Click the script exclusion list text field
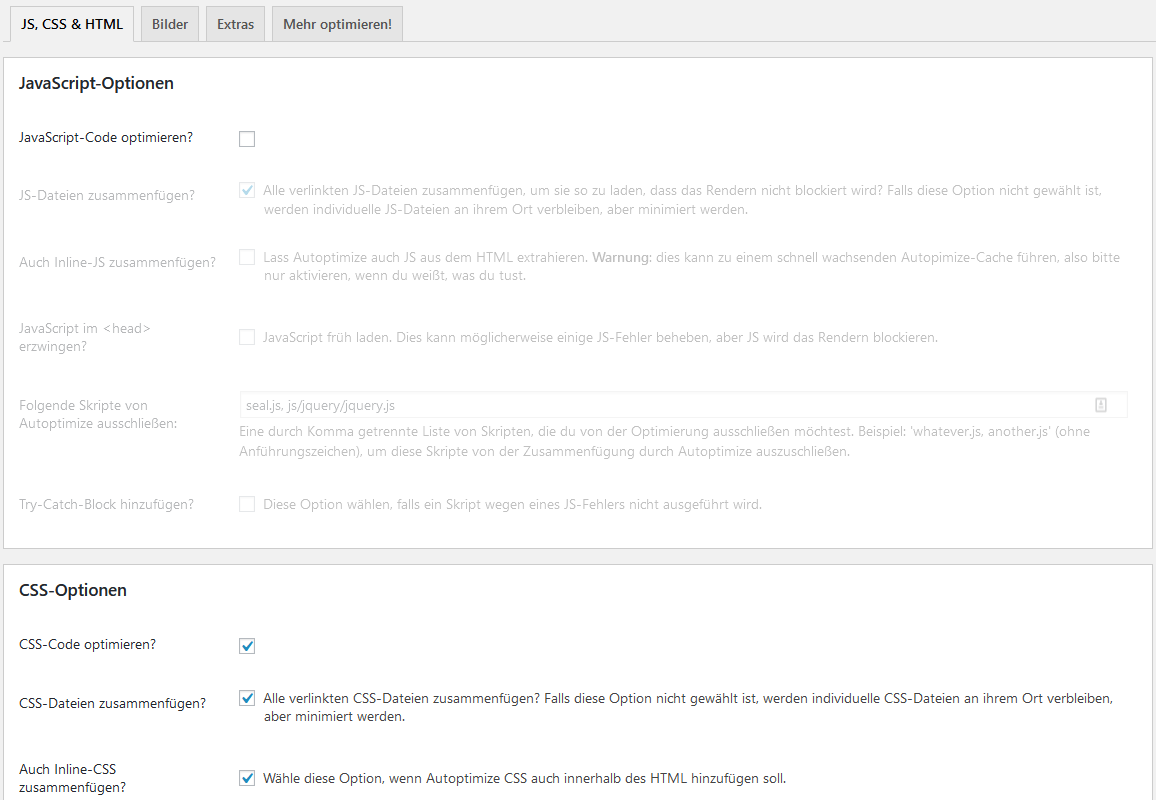The width and height of the screenshot is (1156, 800). coord(660,405)
